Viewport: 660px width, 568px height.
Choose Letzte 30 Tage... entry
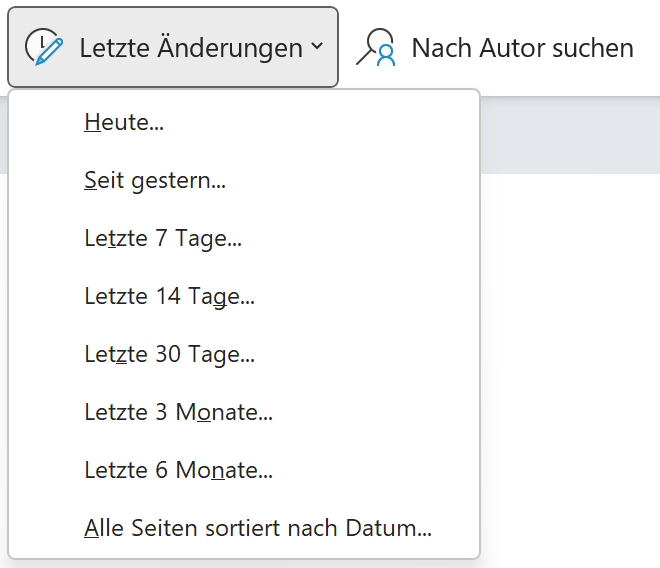(x=244, y=354)
